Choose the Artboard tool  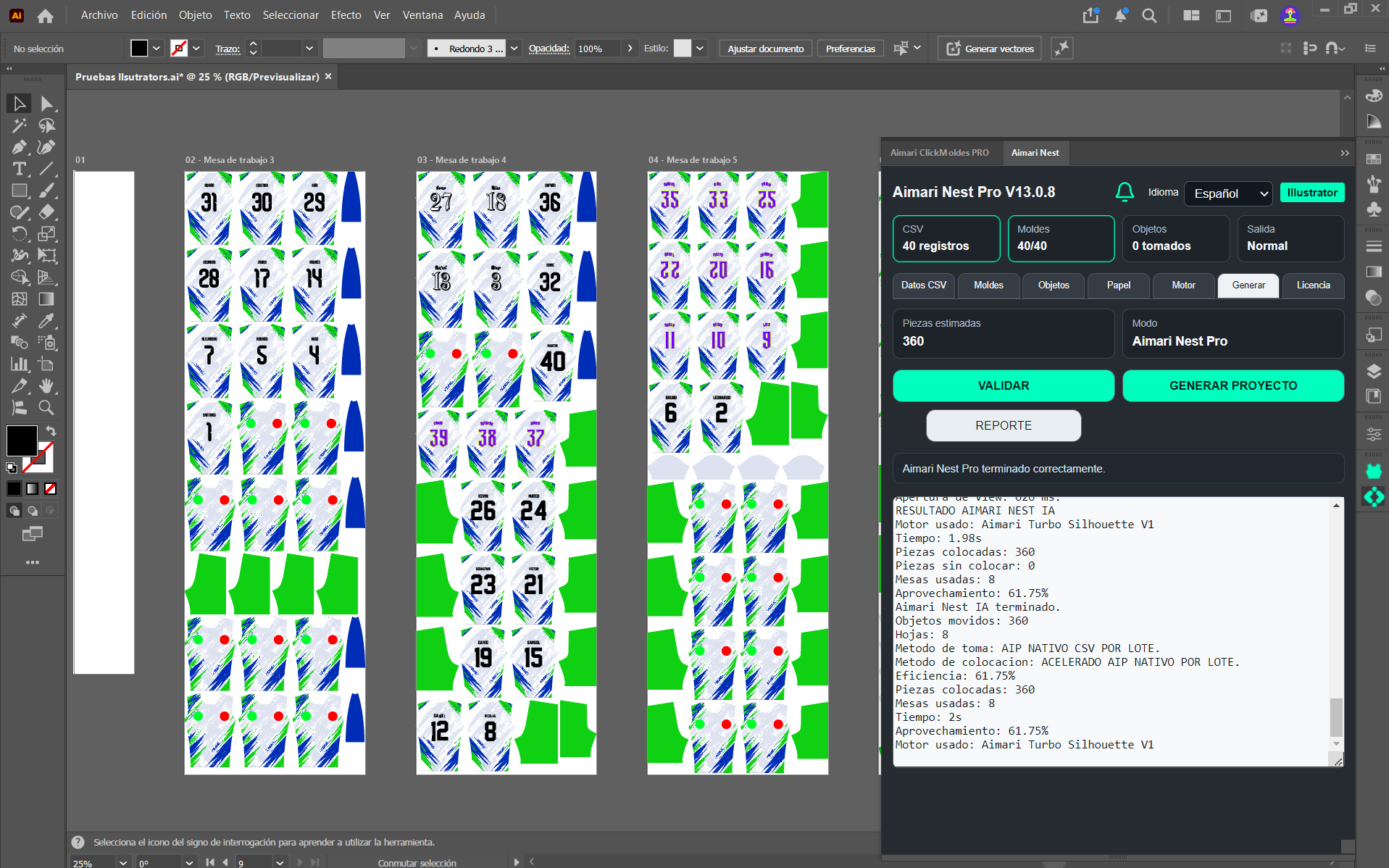pos(47,364)
